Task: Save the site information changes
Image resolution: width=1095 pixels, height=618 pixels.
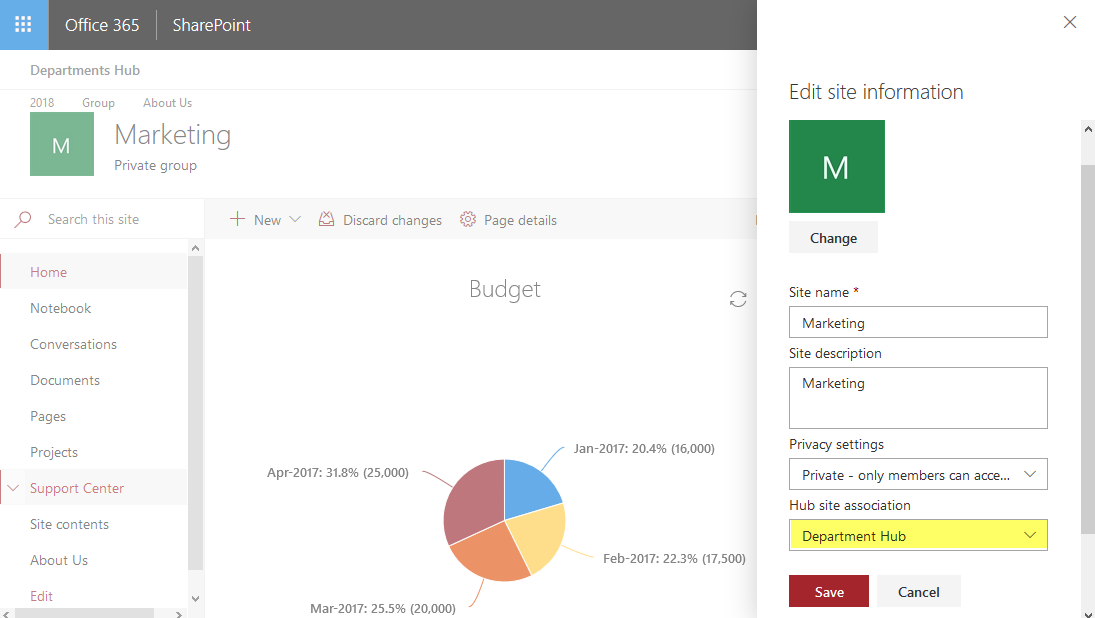Action: 828,591
